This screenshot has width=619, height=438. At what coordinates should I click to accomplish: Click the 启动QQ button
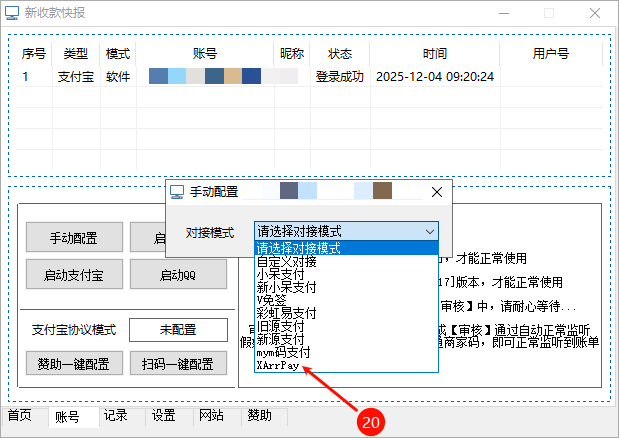(x=171, y=275)
